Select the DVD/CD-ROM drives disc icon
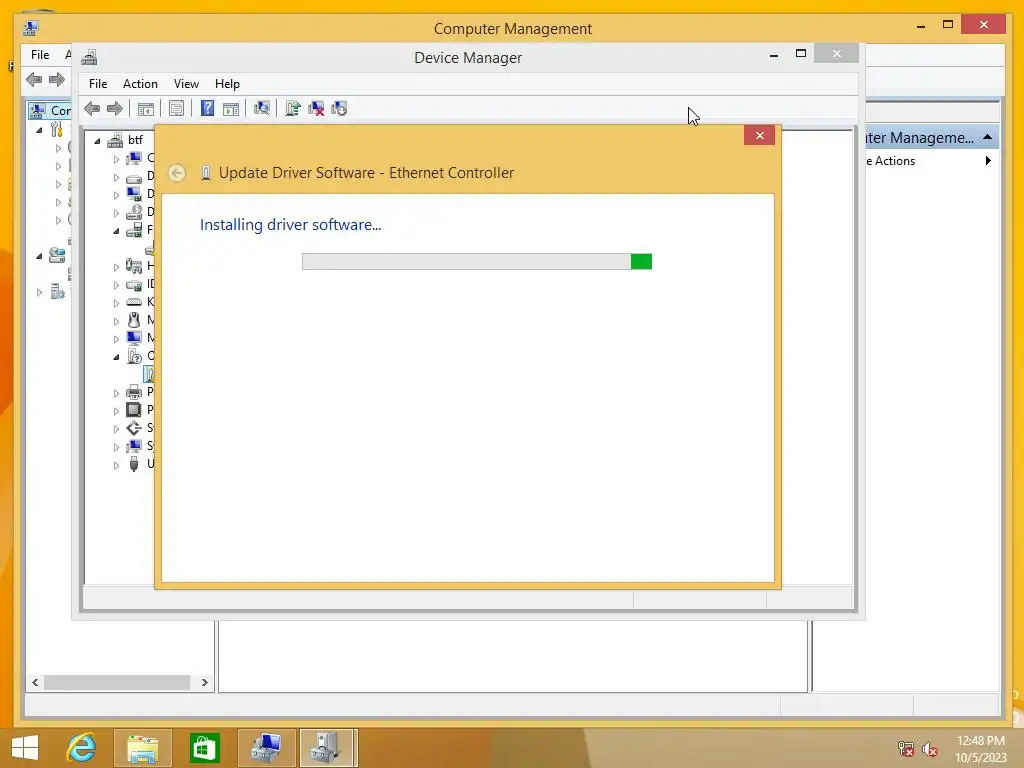The image size is (1024, 768). tap(134, 212)
